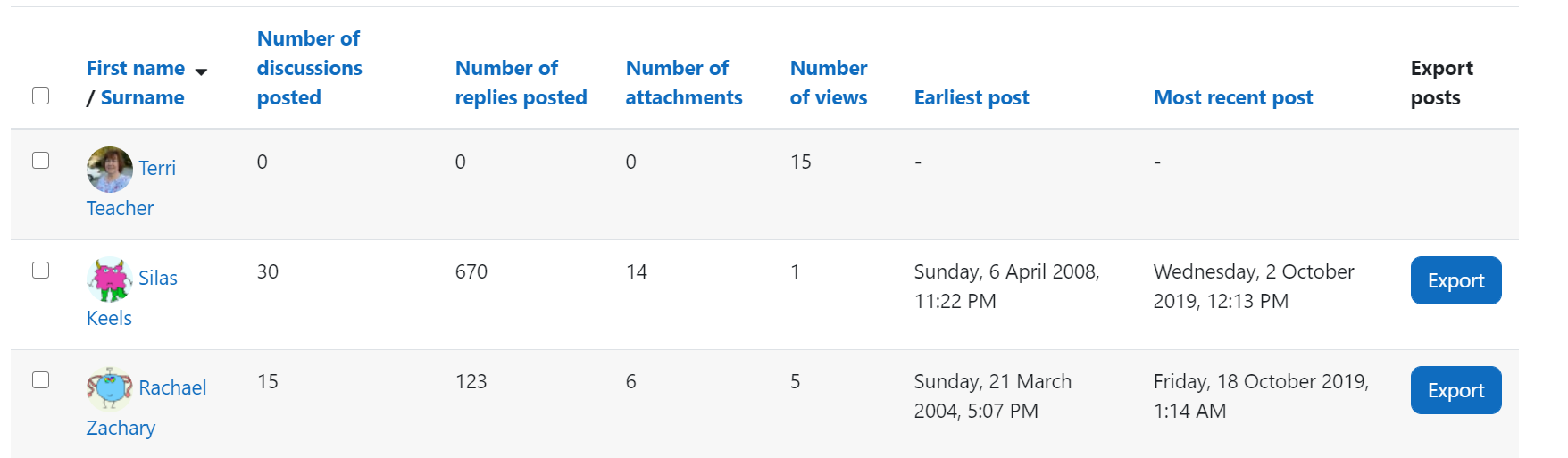
Task: Sort by Number of replies posted
Action: [x=521, y=82]
